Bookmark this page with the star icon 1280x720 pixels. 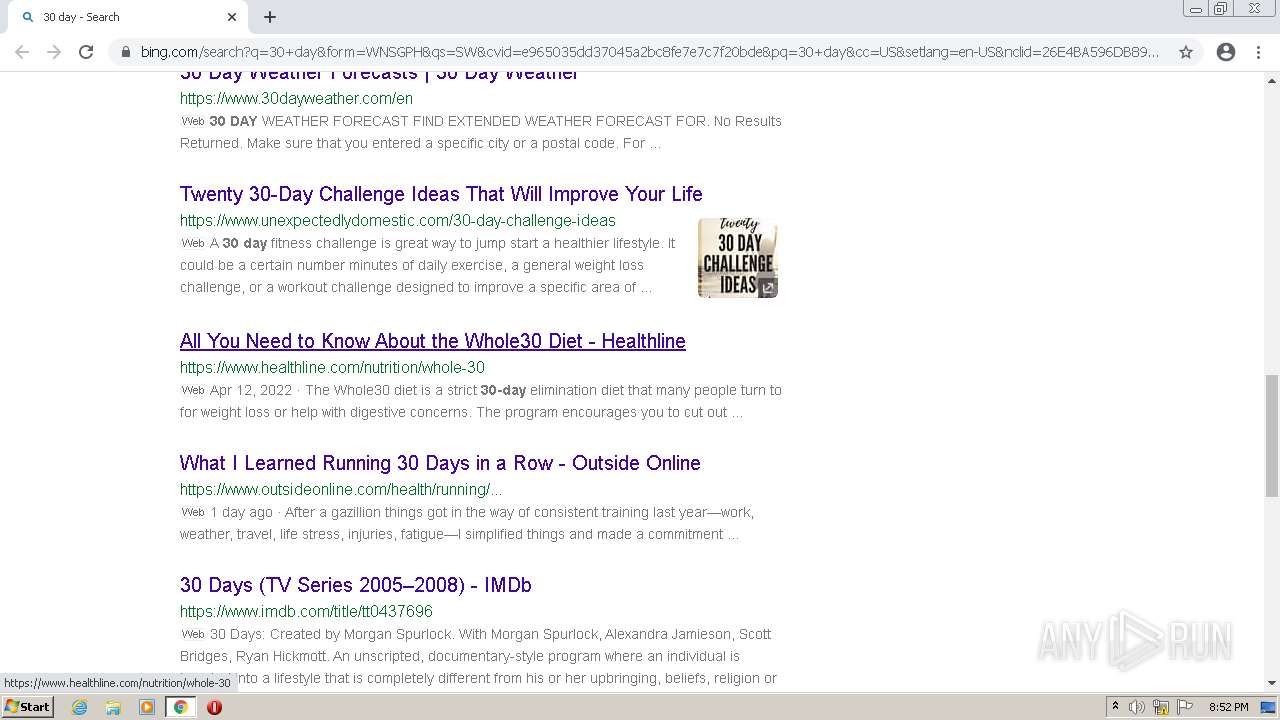tap(1186, 52)
